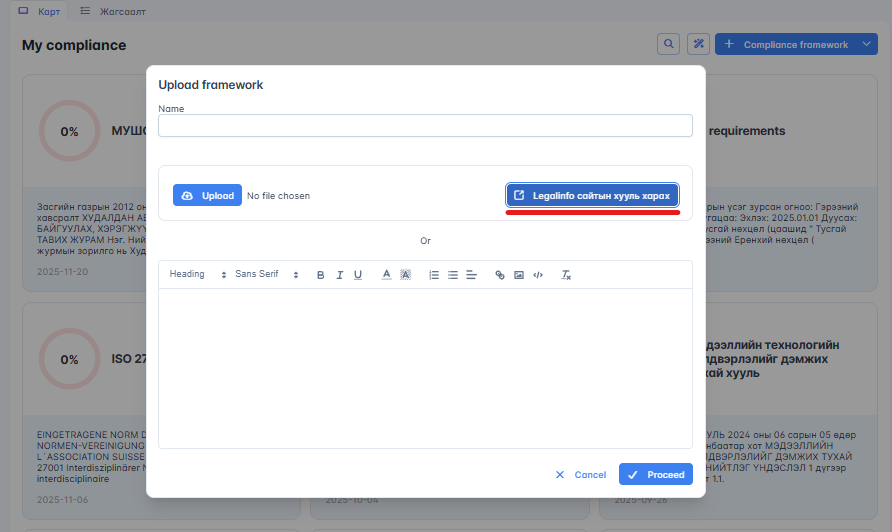This screenshot has width=892, height=532.
Task: Switch to the Карт view tab
Action: (39, 11)
